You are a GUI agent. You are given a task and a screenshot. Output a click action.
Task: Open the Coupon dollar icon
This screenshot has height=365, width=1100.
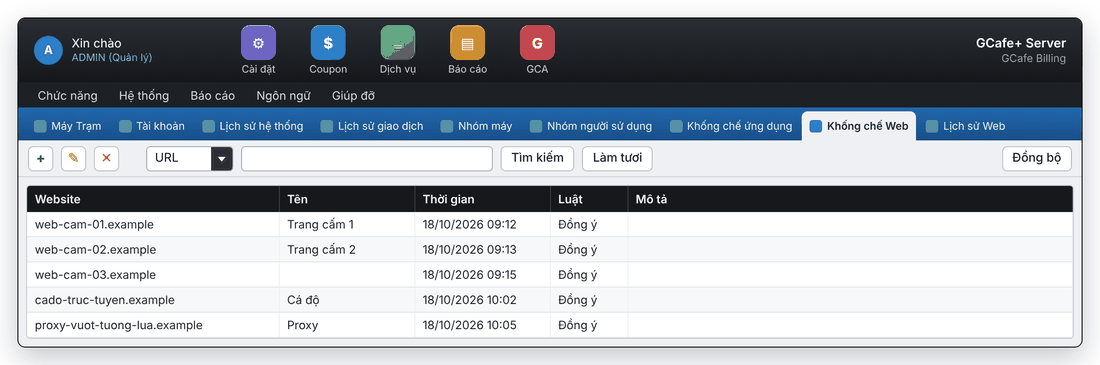point(328,42)
